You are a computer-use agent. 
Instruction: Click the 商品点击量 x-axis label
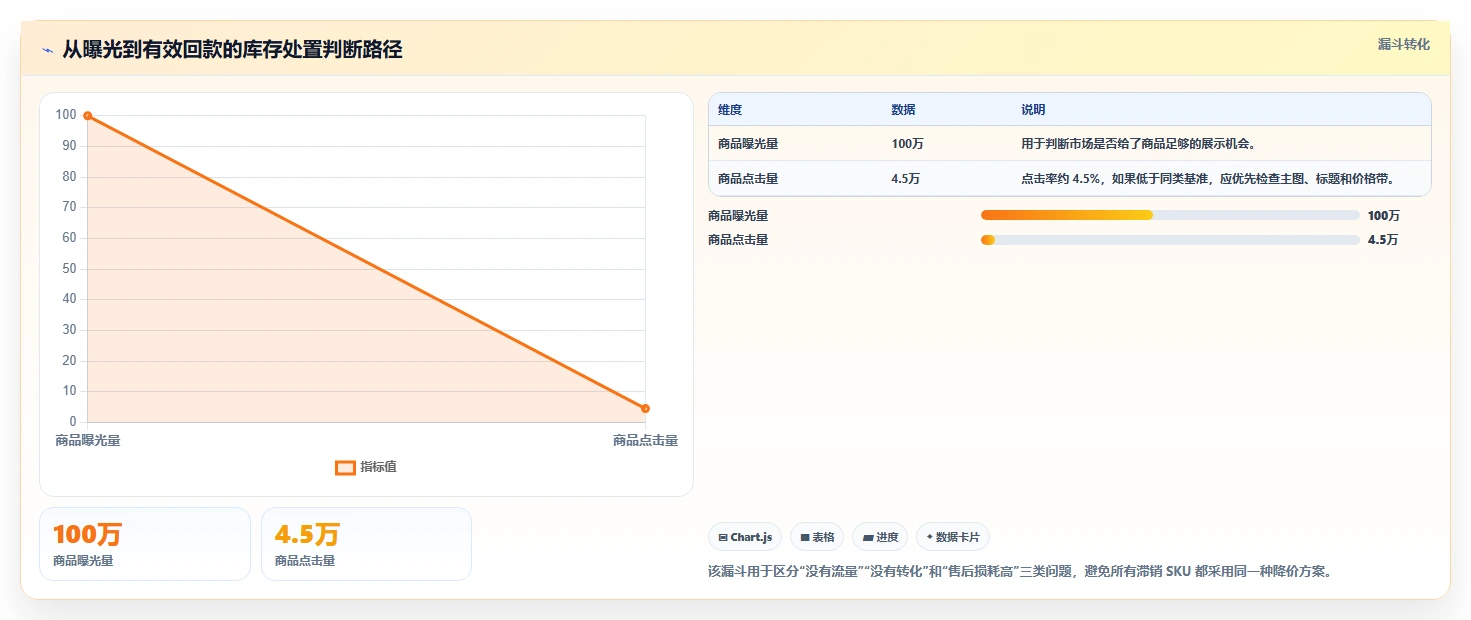click(x=646, y=440)
